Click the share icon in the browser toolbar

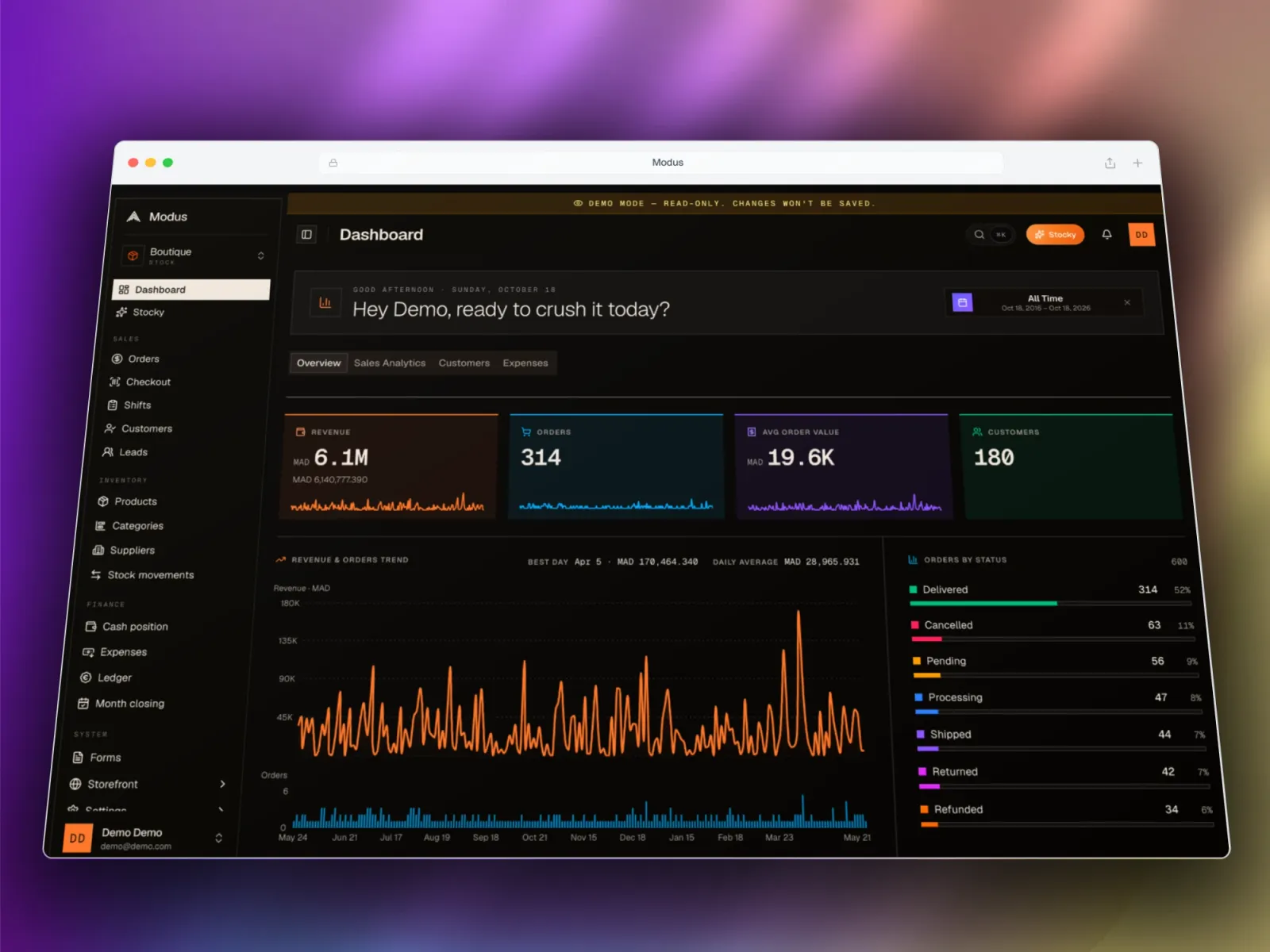point(1110,163)
